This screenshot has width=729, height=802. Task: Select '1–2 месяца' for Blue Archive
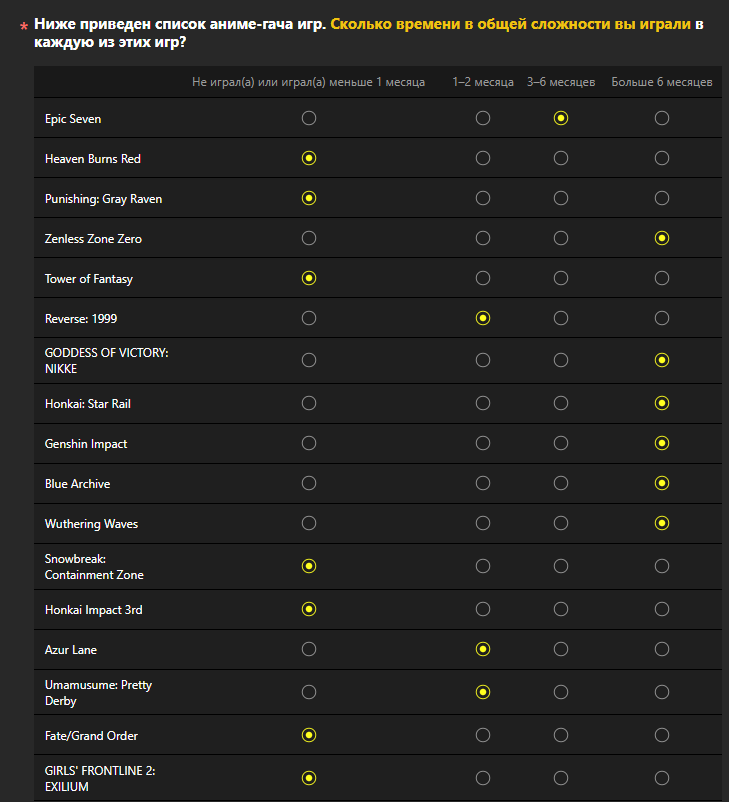pos(482,483)
